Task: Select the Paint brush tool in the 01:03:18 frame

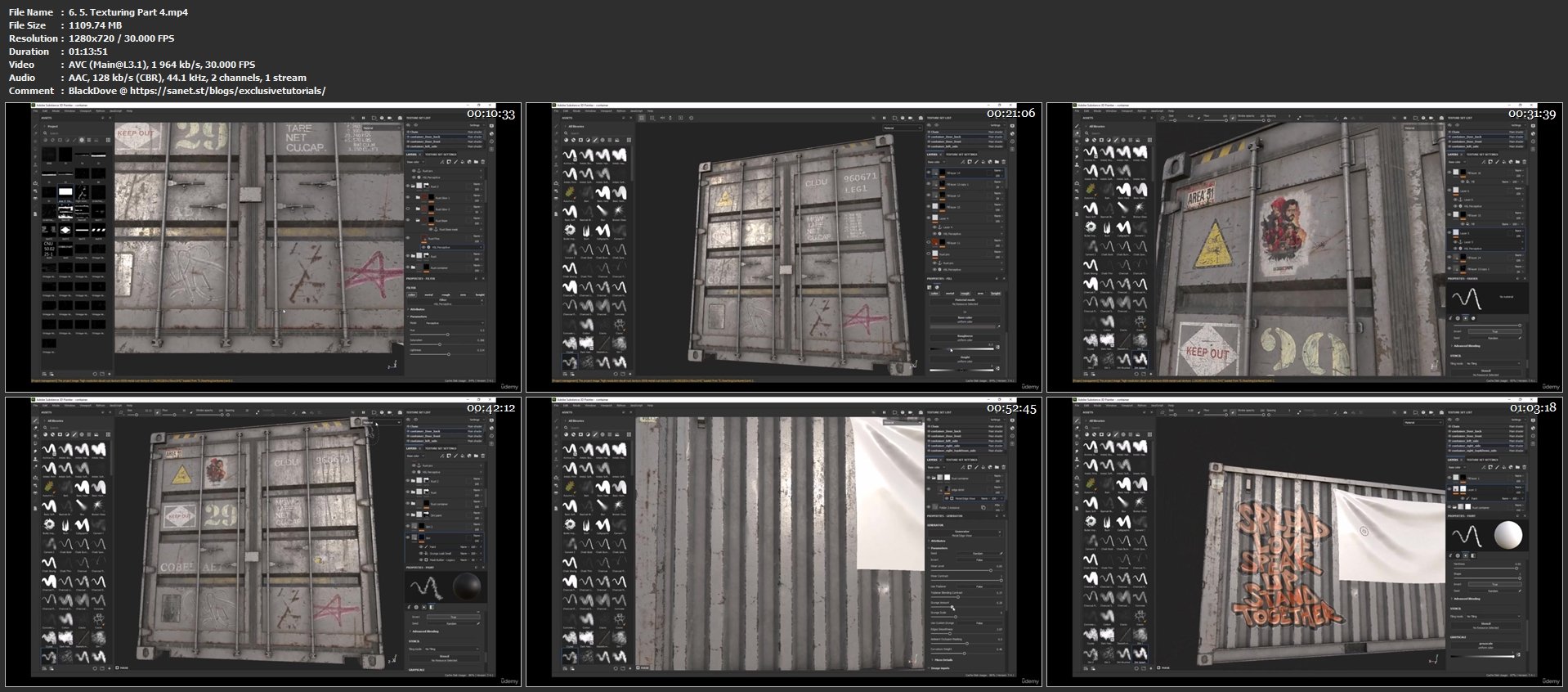Action: [x=1077, y=420]
